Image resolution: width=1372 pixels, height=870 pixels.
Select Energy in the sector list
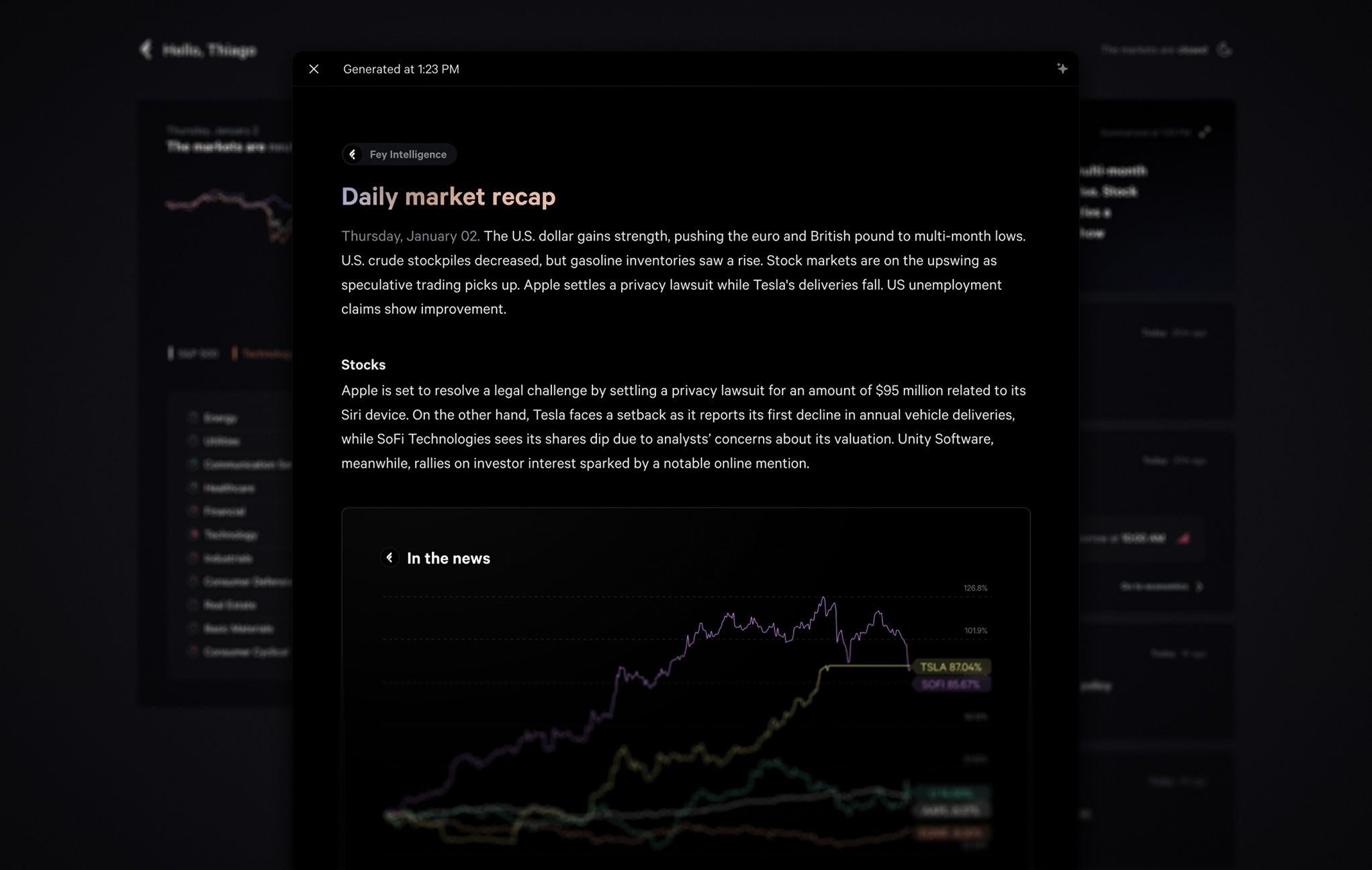[x=220, y=418]
